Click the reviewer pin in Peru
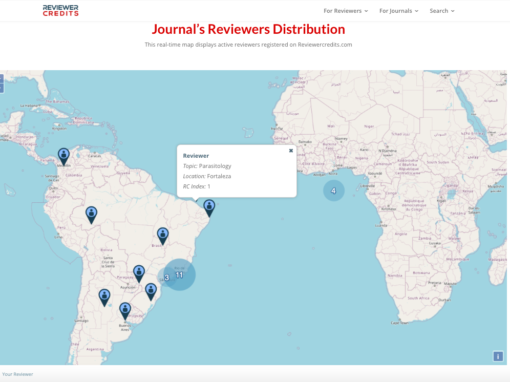The height and width of the screenshot is (382, 510). coord(91,215)
